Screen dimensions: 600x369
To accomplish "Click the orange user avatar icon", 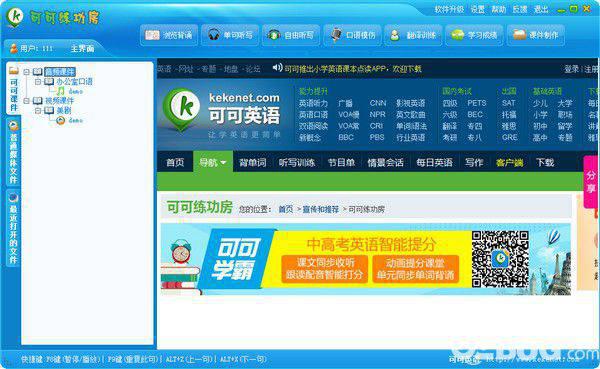I will [14, 48].
